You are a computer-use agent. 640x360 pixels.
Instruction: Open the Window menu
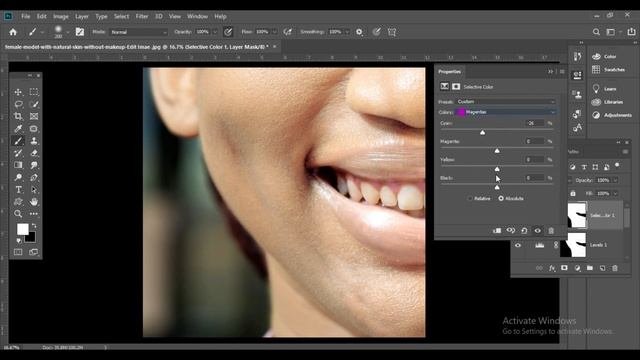(197, 16)
